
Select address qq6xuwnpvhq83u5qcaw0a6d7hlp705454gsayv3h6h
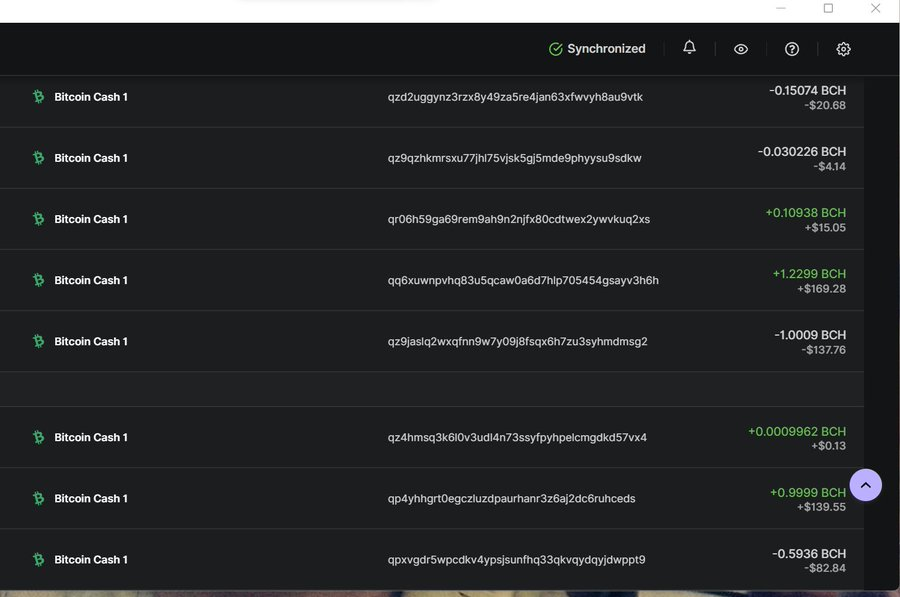pyautogui.click(x=523, y=280)
